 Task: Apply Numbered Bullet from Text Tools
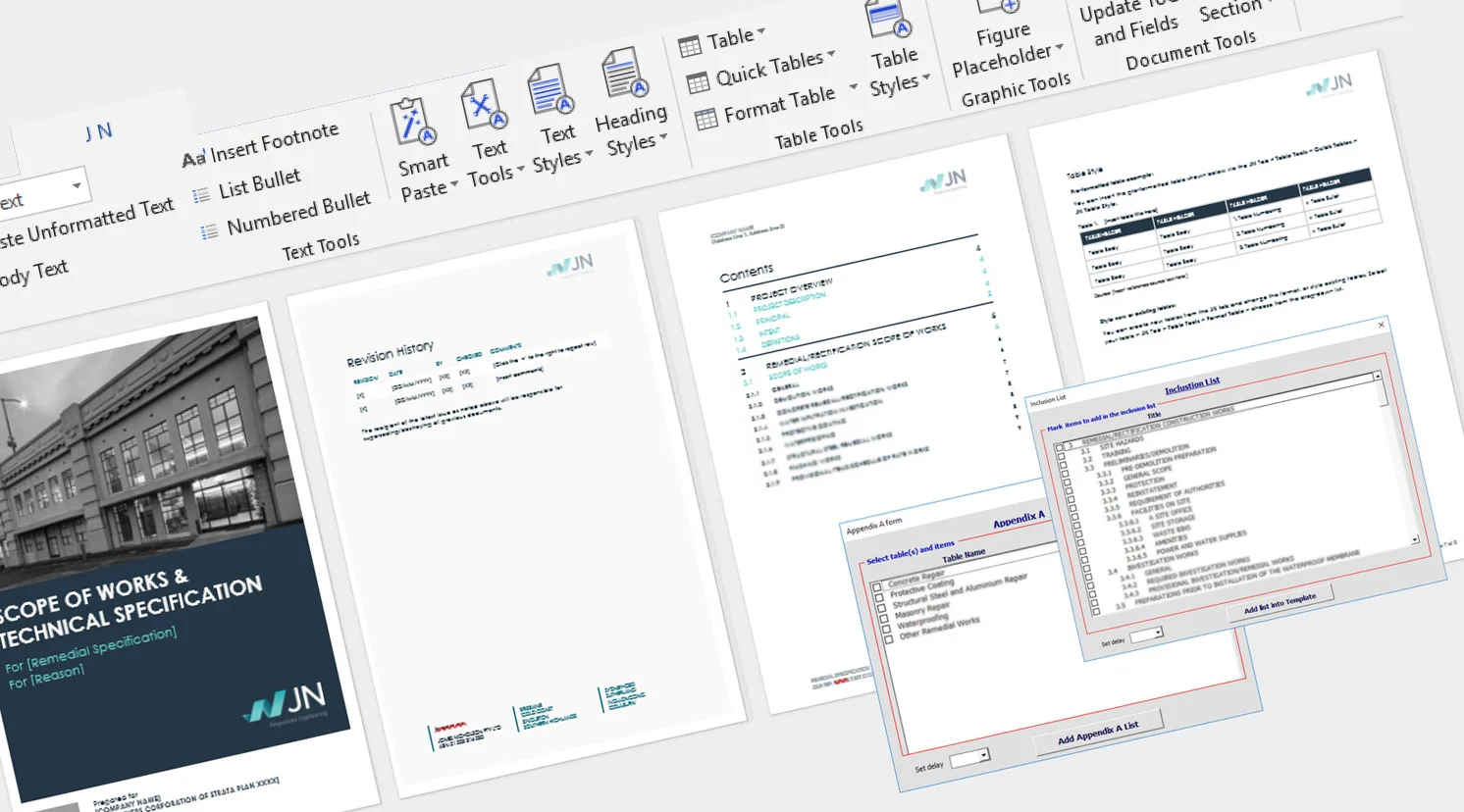[x=287, y=216]
